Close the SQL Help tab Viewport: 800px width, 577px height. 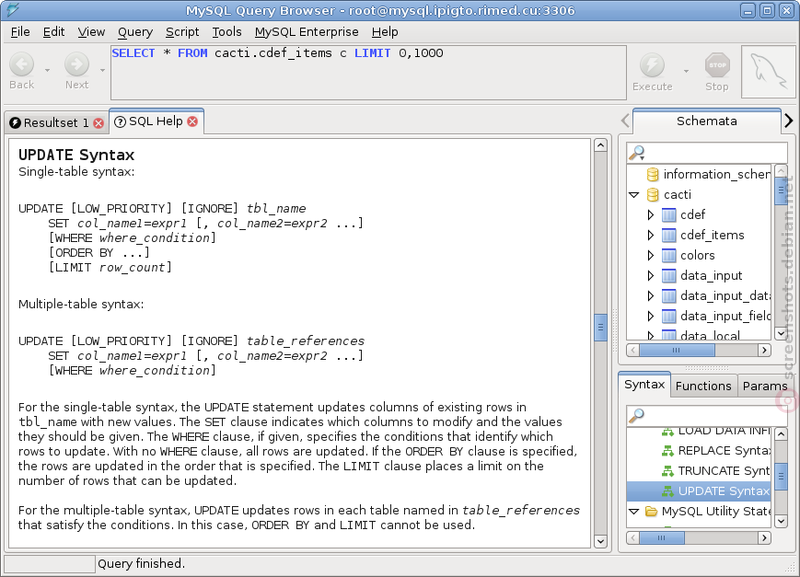pos(192,121)
